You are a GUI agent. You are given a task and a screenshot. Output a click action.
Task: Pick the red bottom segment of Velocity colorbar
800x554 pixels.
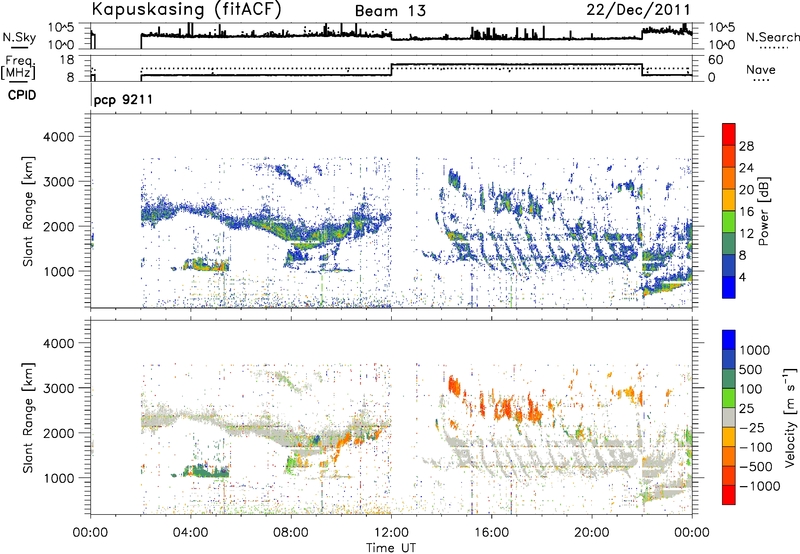(x=729, y=495)
